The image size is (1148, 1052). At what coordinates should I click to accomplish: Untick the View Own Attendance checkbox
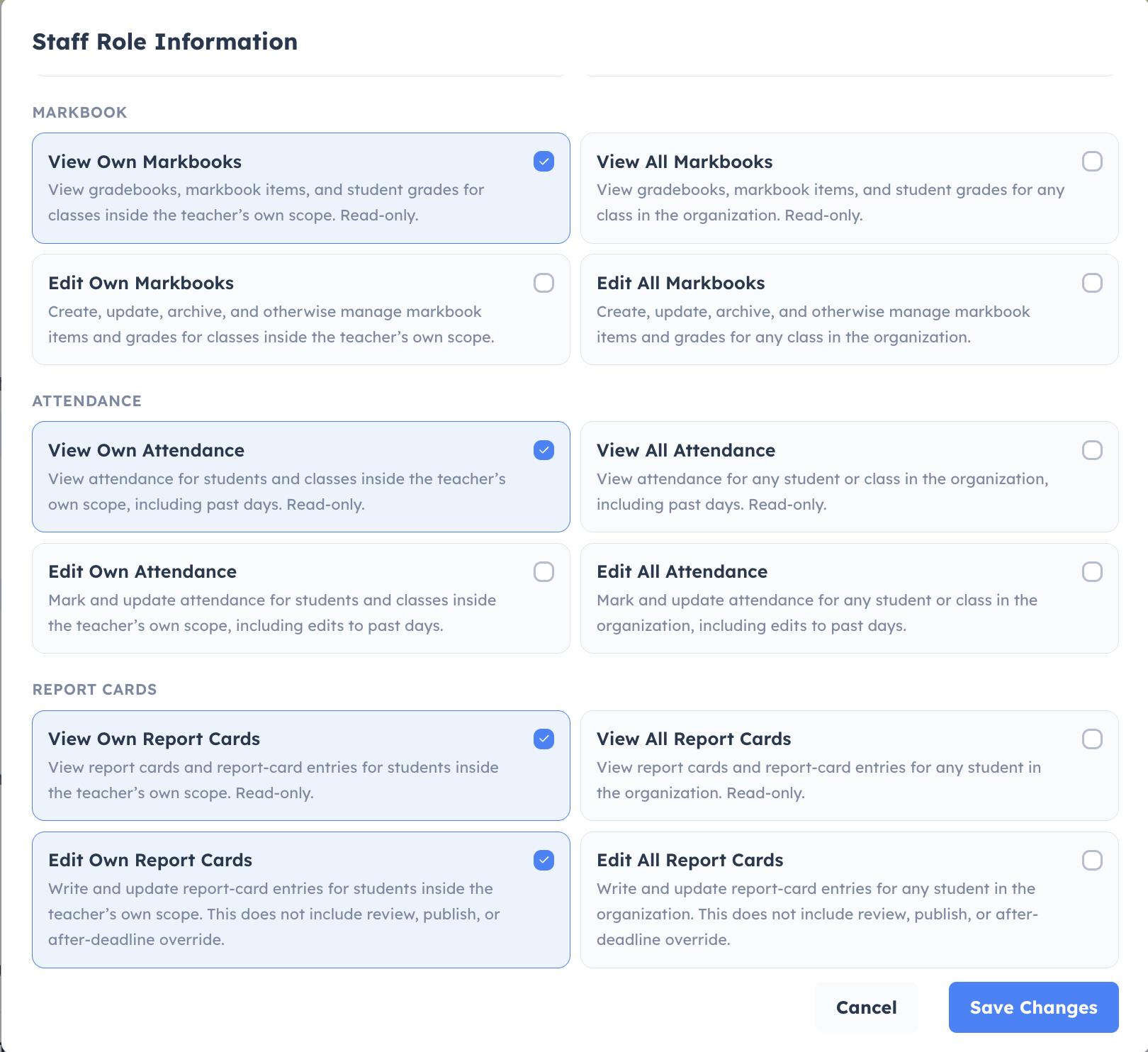click(x=544, y=450)
